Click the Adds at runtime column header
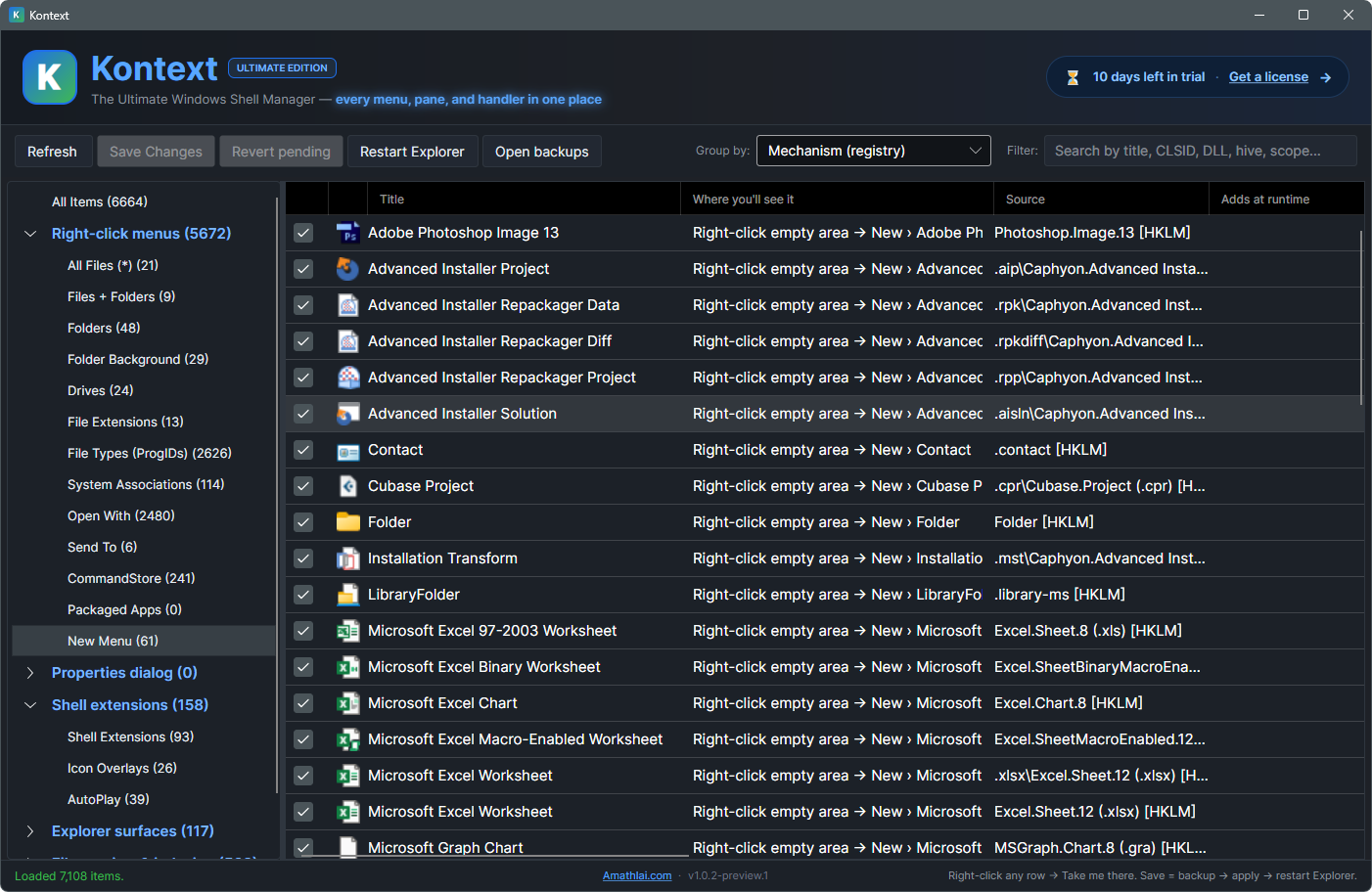This screenshot has height=892, width=1372. click(x=1286, y=199)
